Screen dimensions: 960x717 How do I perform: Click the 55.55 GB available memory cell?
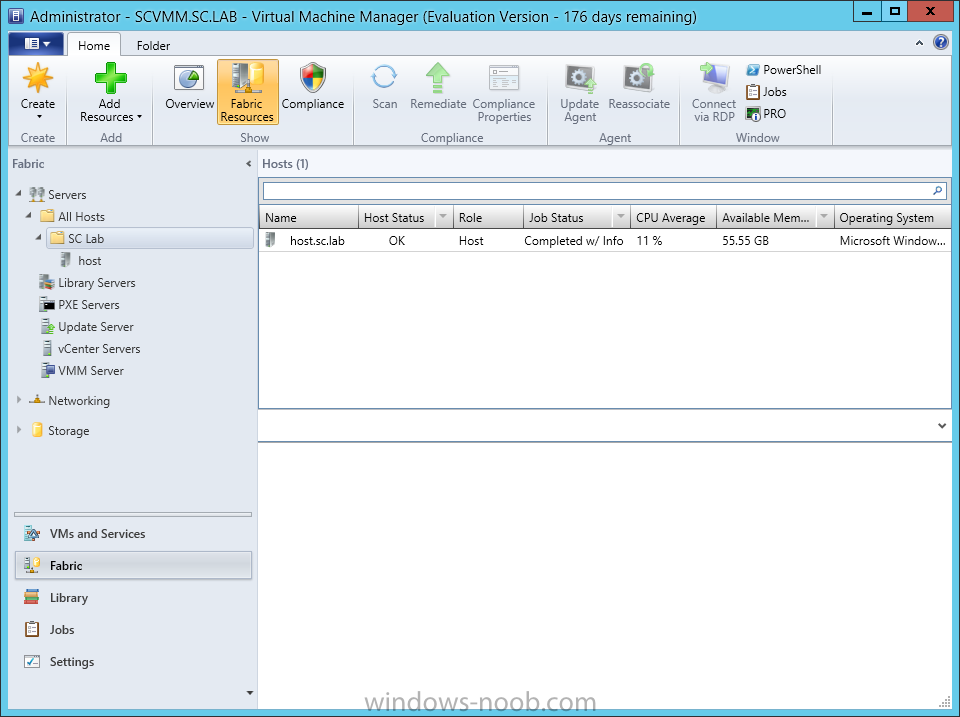pyautogui.click(x=745, y=241)
